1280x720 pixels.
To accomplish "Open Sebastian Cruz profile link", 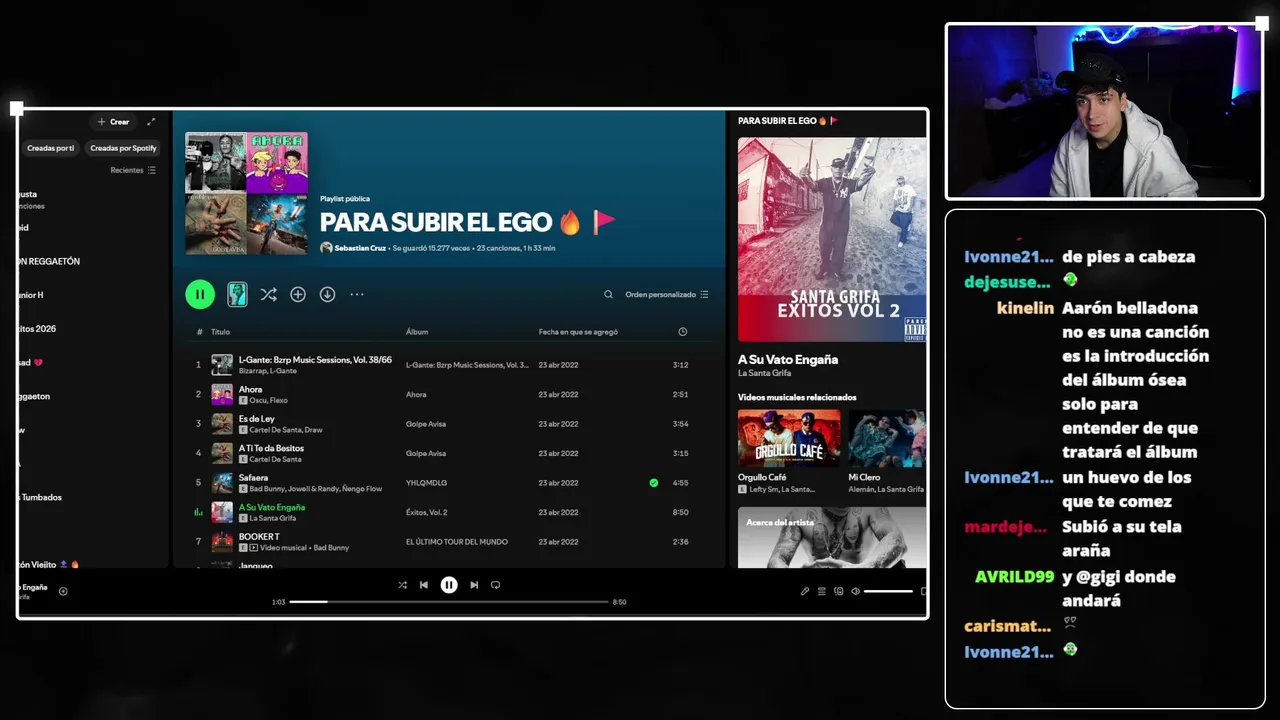I will coord(360,248).
